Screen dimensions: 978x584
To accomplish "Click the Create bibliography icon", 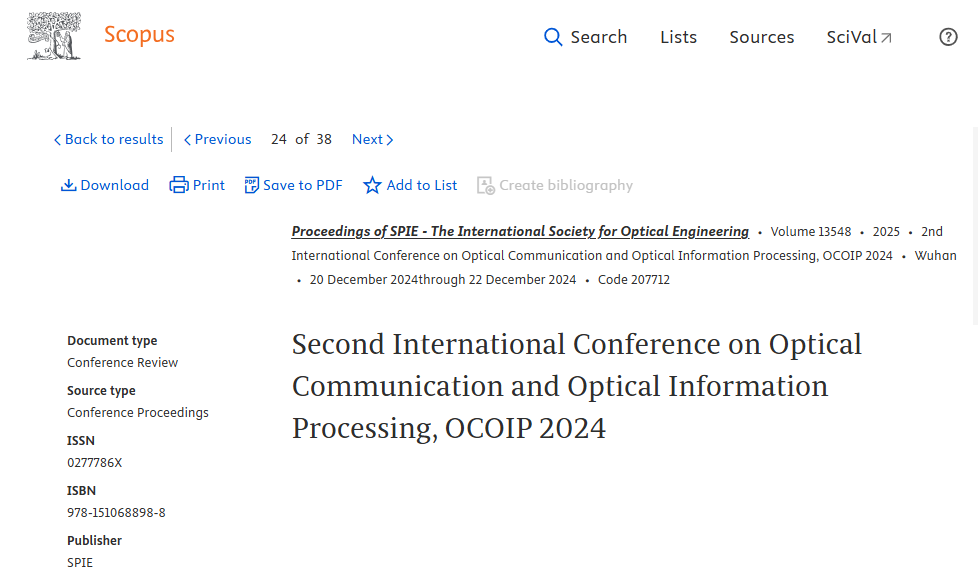I will click(x=486, y=185).
